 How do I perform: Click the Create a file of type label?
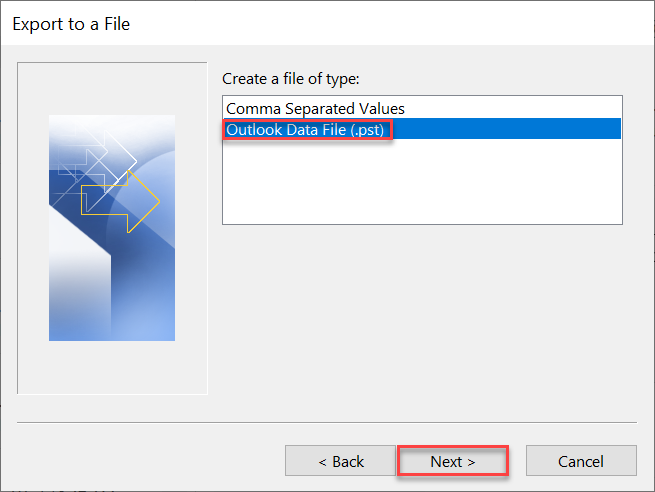[289, 78]
